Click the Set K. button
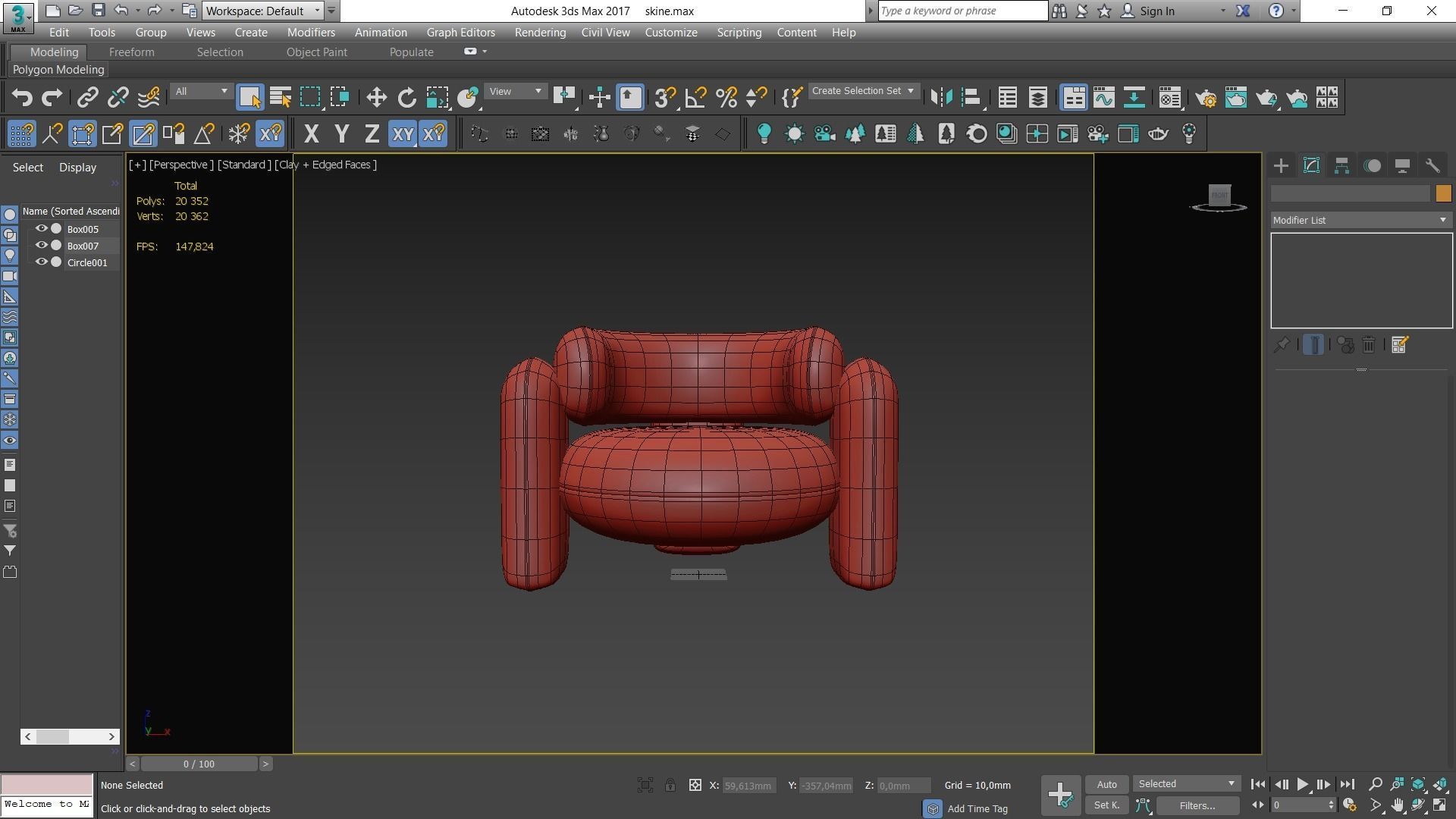 (1106, 805)
